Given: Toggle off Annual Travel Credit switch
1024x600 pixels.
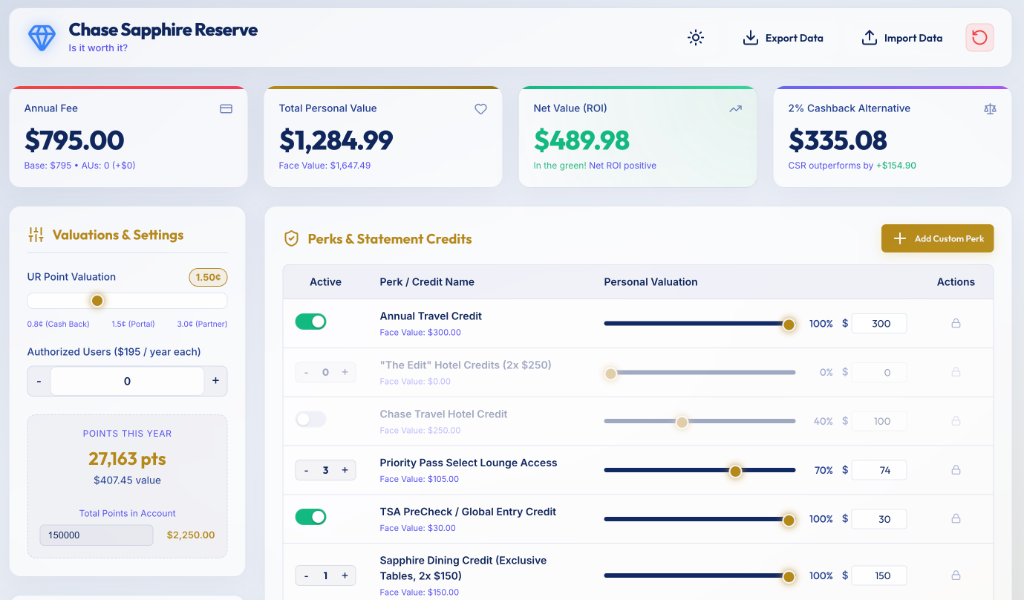Looking at the screenshot, I should click(x=310, y=321).
